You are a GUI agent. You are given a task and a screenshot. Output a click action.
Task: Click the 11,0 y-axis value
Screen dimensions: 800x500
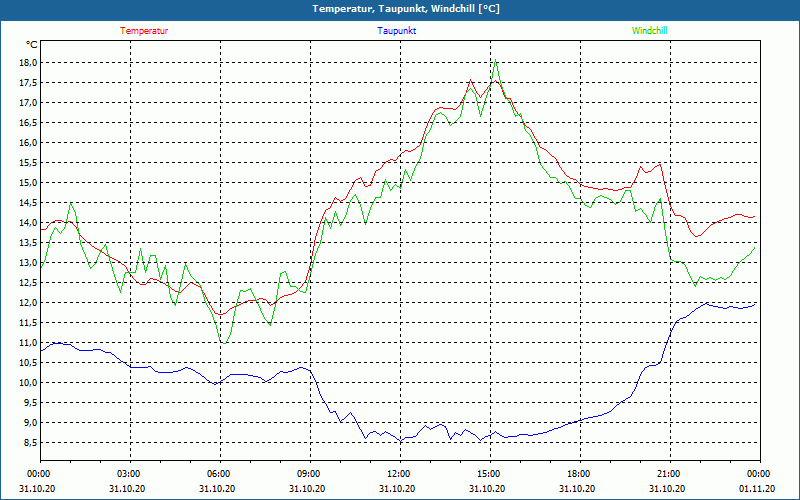click(x=29, y=342)
